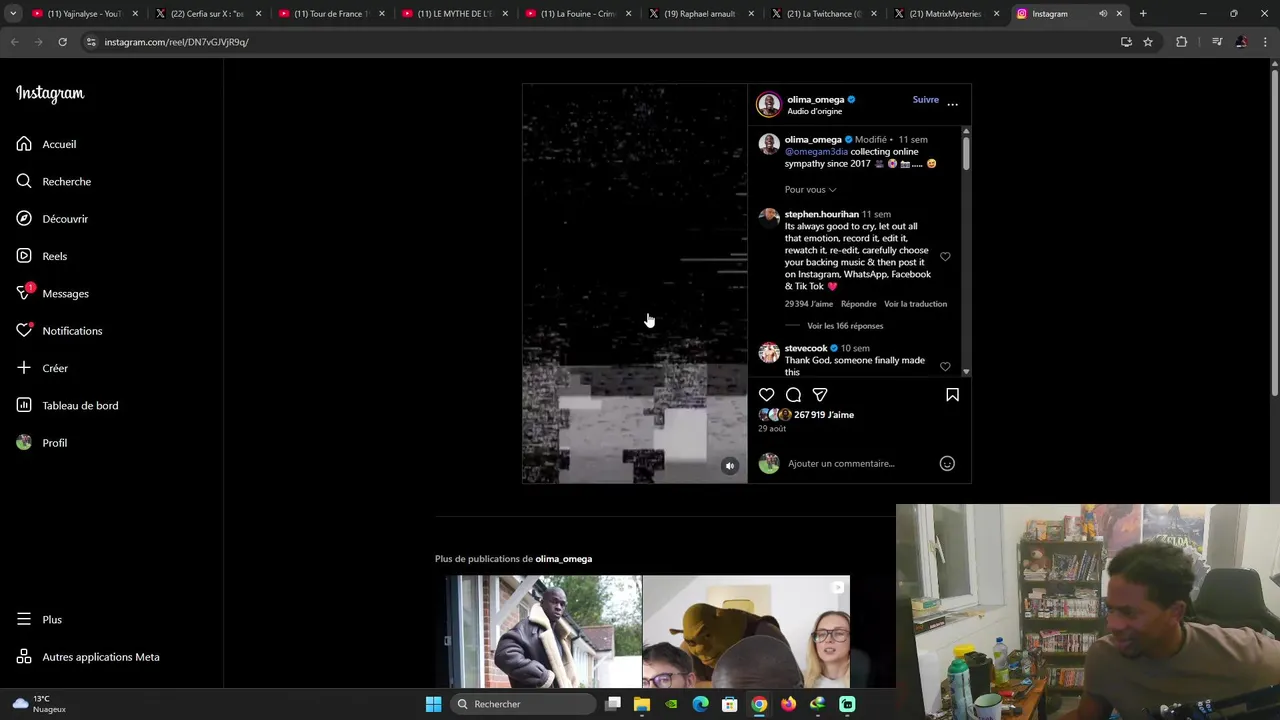Open stevecook's profile name
1280x720 pixels.
pos(806,348)
